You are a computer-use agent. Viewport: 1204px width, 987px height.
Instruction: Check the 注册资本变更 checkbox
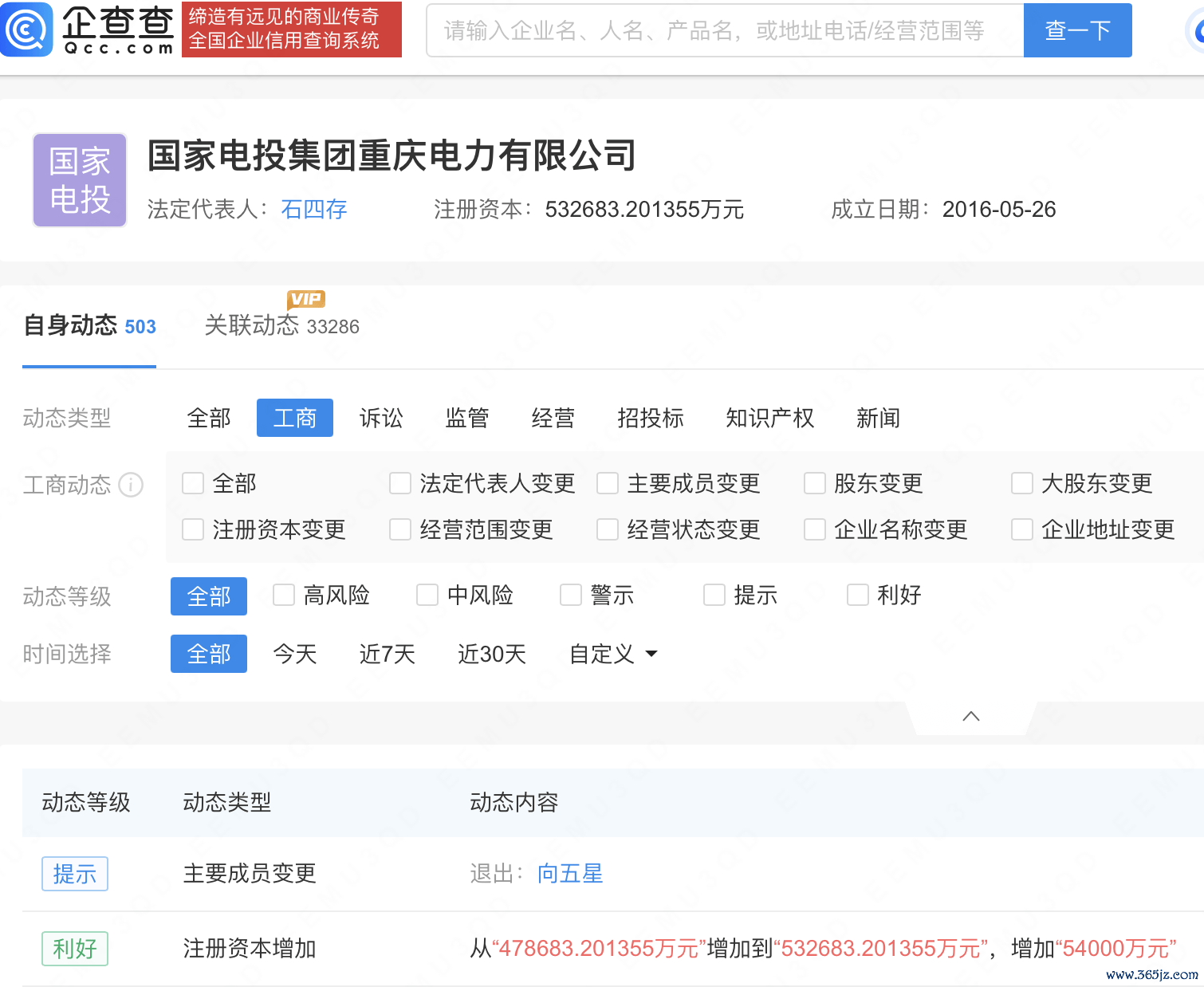click(193, 529)
